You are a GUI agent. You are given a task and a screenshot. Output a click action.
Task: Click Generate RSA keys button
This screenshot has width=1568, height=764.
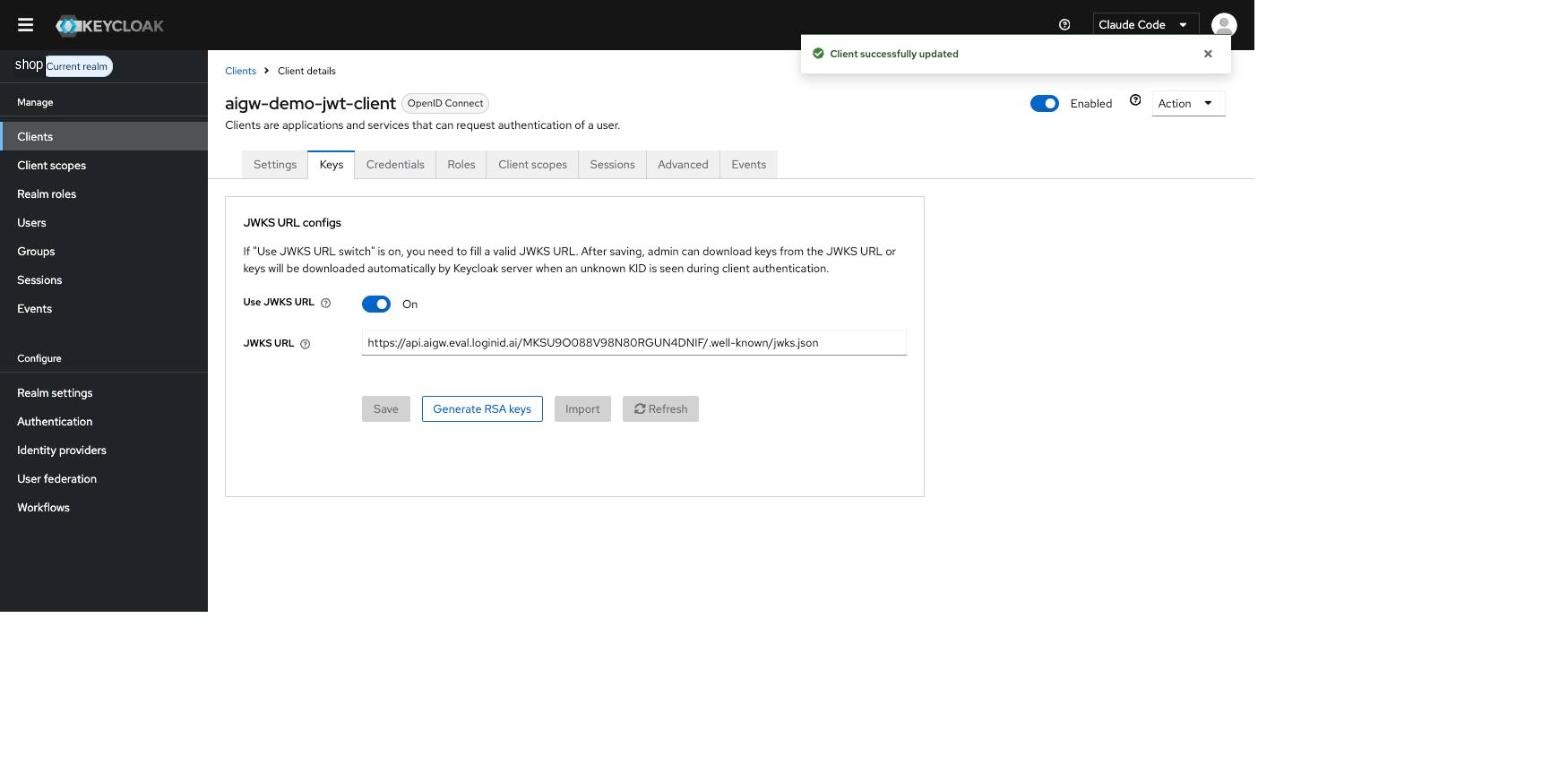click(482, 409)
